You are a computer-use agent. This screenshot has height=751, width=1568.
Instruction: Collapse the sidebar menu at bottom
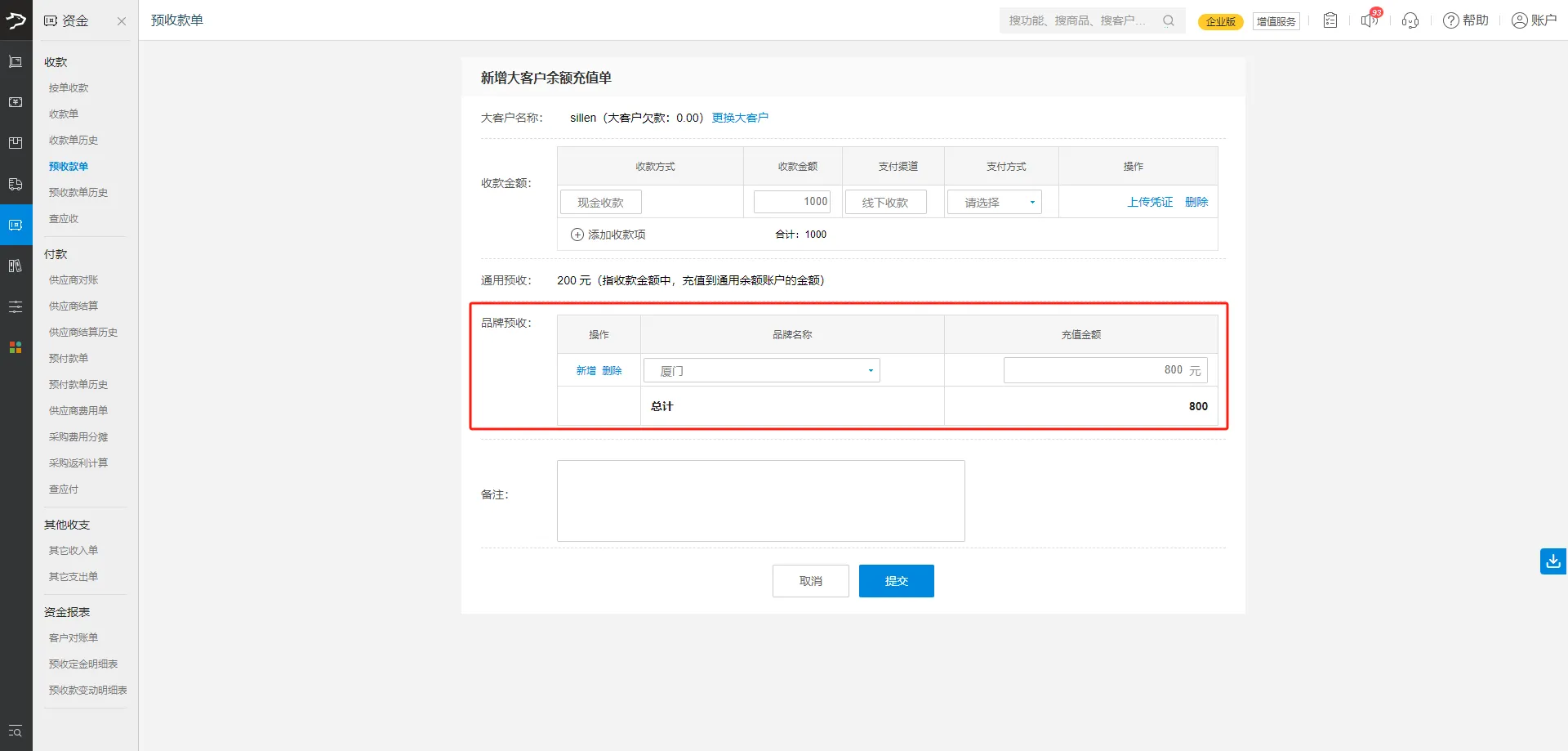pos(16,731)
